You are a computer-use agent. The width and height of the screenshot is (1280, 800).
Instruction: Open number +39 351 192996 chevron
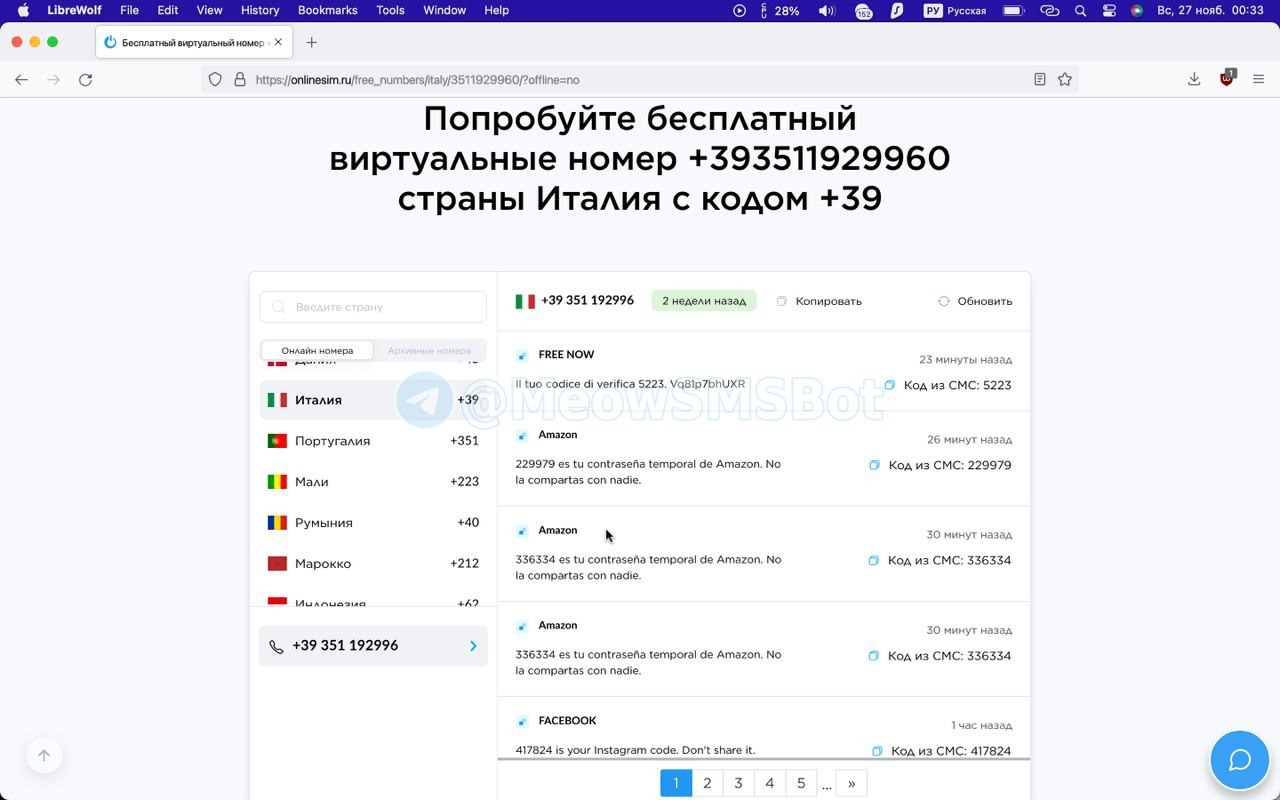pos(473,646)
